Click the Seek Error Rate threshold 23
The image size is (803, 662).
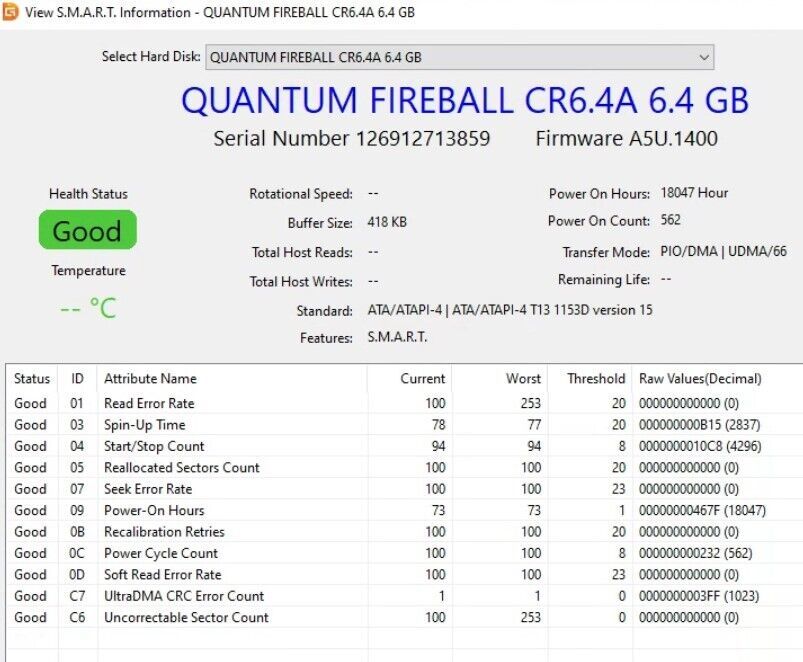[x=618, y=489]
